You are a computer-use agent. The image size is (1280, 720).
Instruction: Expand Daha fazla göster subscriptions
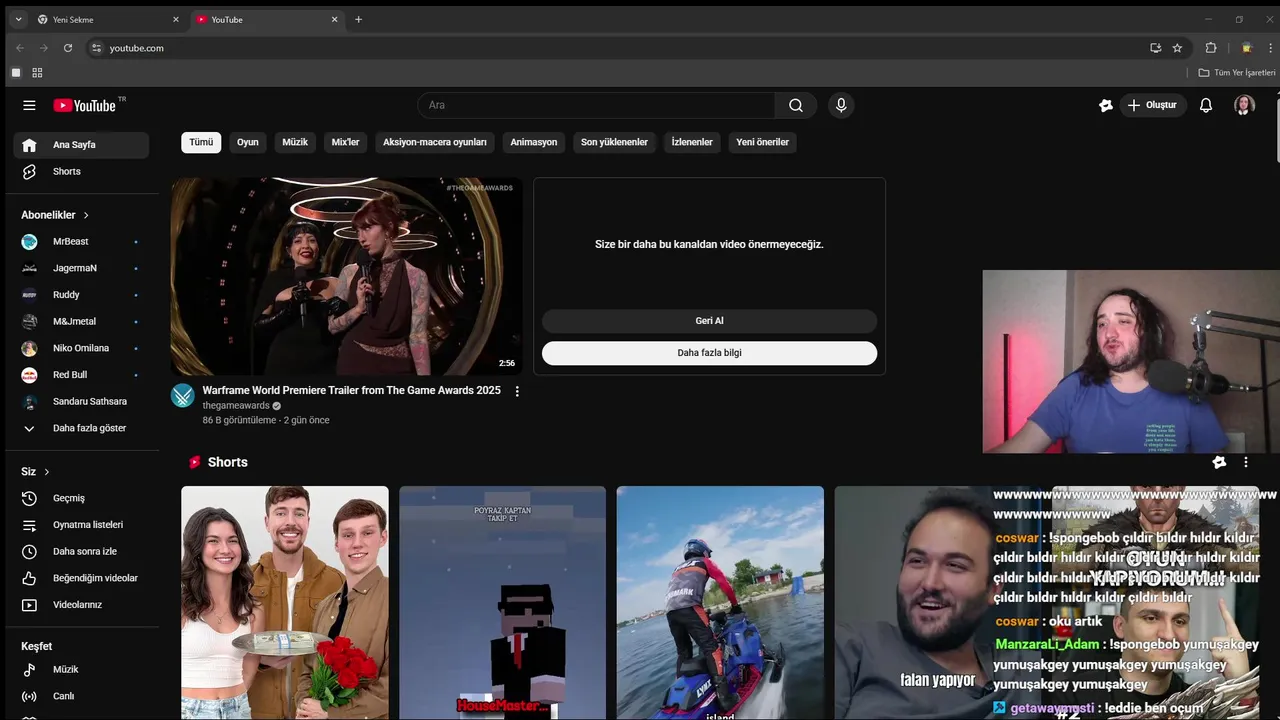tap(81, 428)
